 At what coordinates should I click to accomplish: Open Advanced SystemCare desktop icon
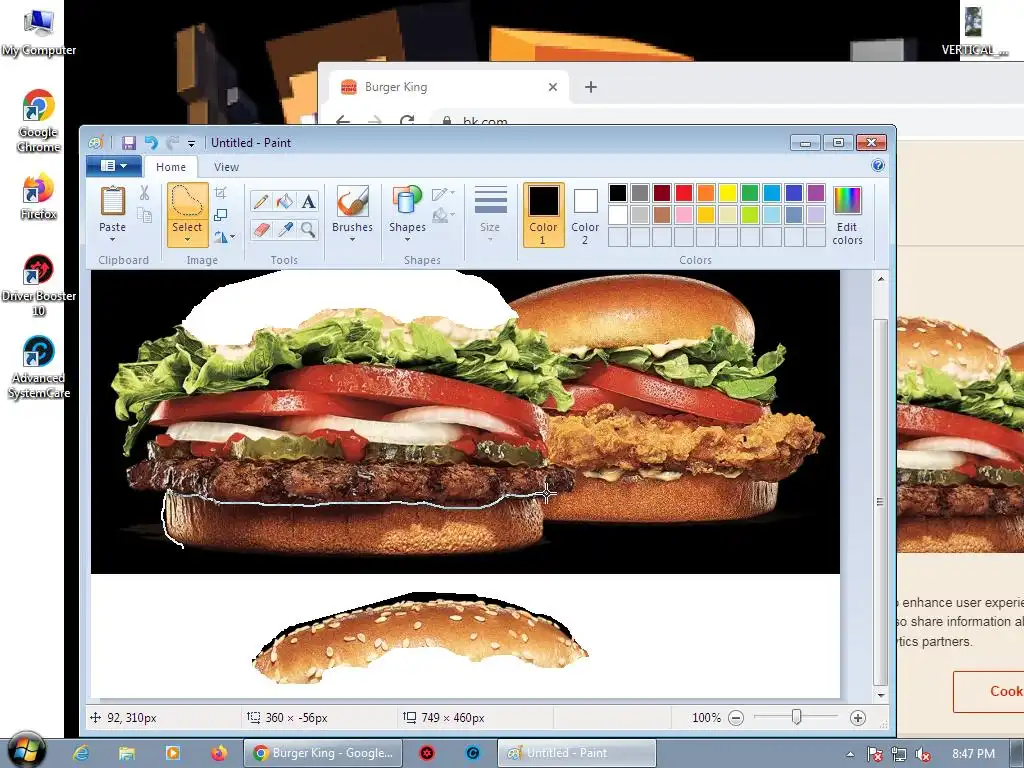39,368
